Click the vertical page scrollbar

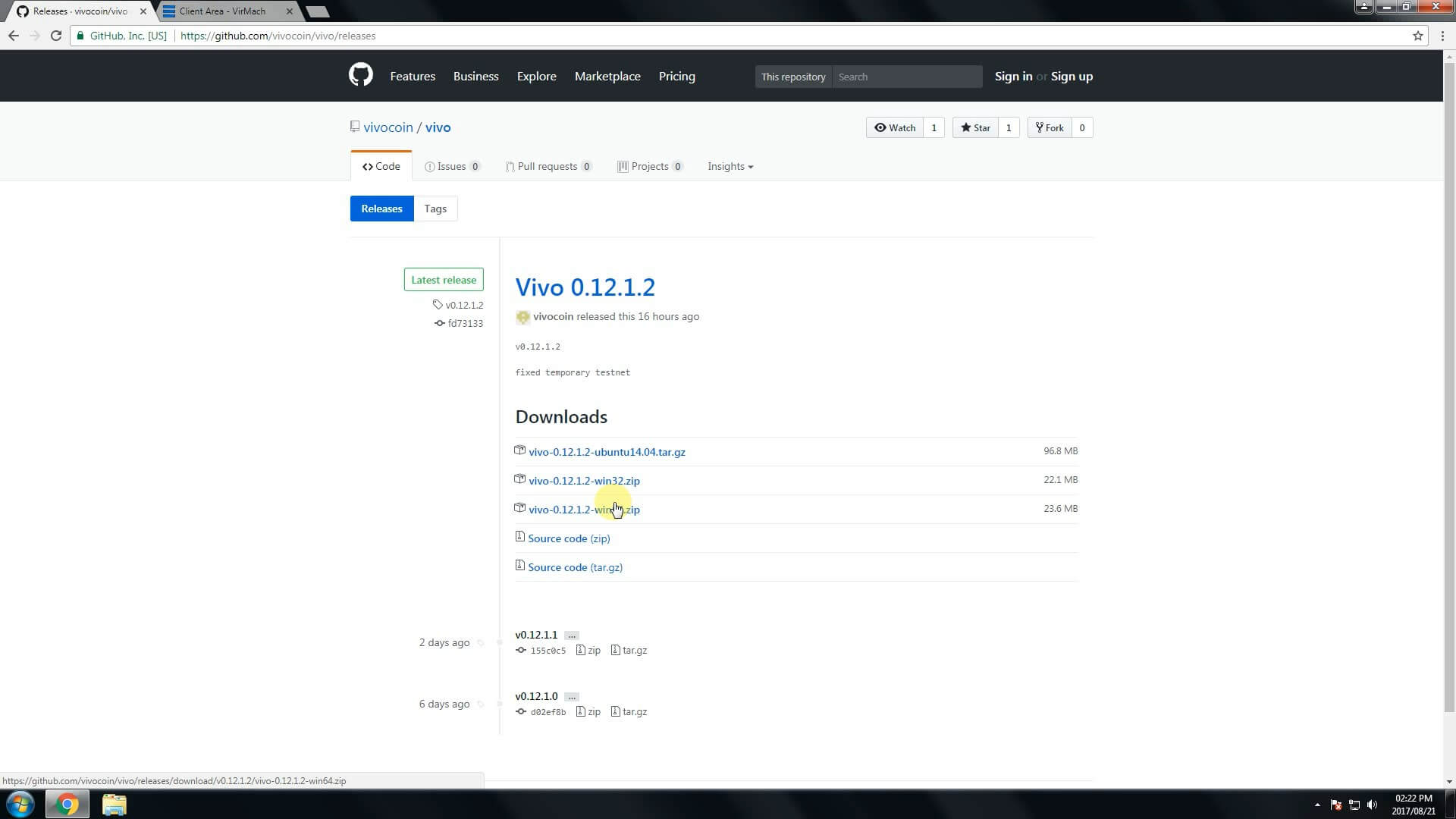(x=1448, y=379)
